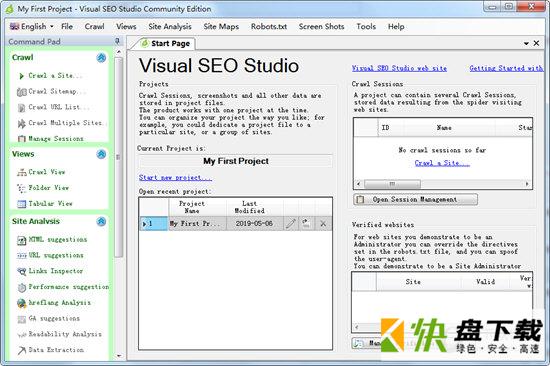This screenshot has width=550, height=366.
Task: Open the Tabular View icon
Action: (21, 204)
